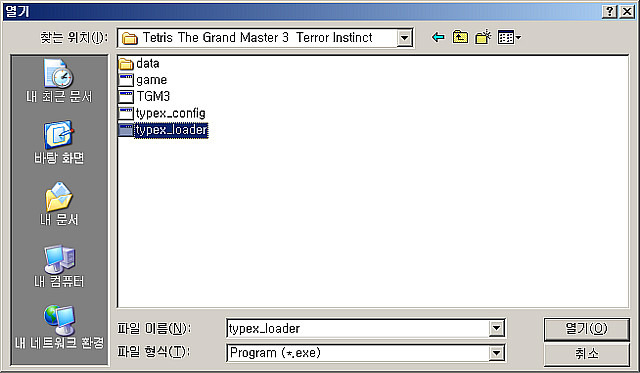
Task: Click the 열기(O) button
Action: [x=587, y=329]
